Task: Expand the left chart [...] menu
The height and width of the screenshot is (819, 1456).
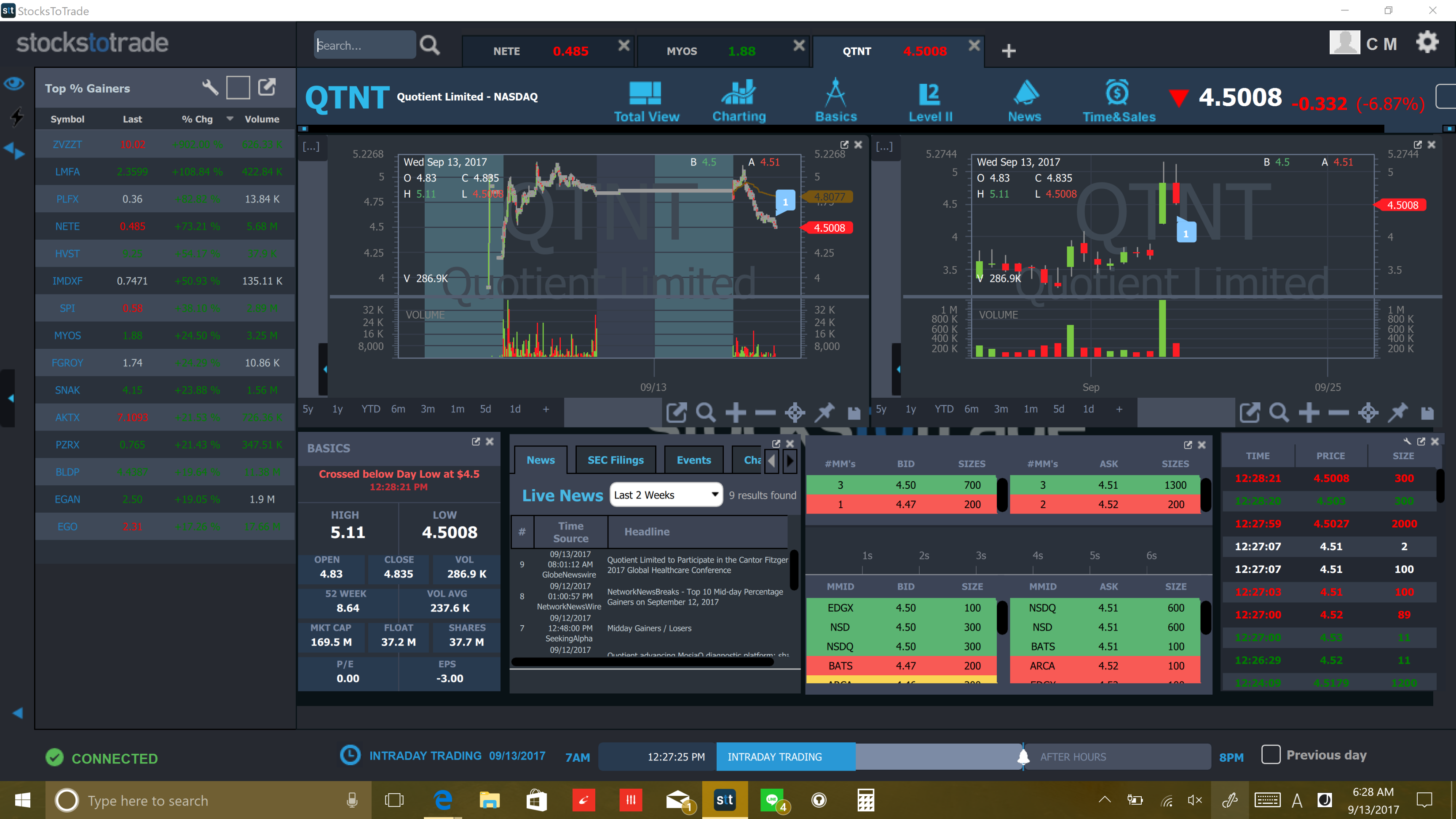Action: (x=311, y=146)
